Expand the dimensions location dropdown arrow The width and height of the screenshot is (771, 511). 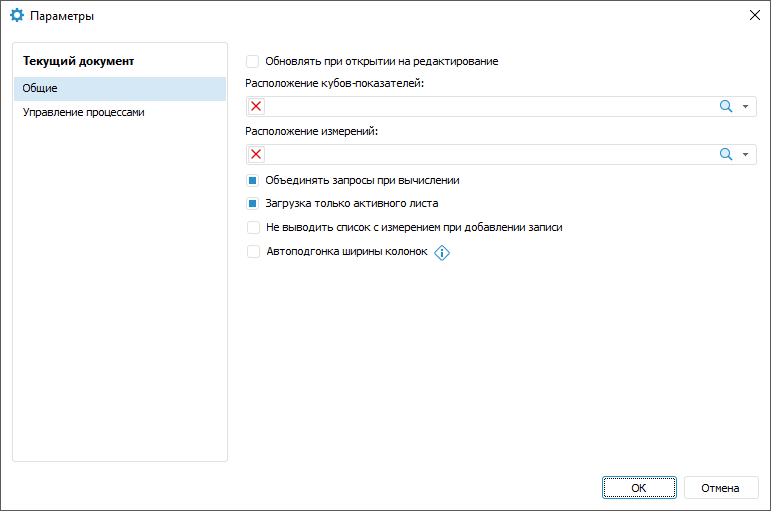745,154
